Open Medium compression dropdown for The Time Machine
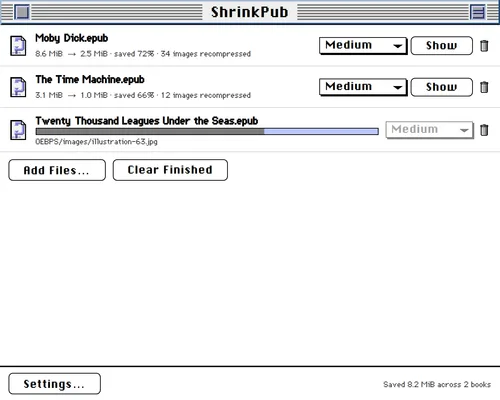Screen dimensions: 500x400 pos(363,87)
